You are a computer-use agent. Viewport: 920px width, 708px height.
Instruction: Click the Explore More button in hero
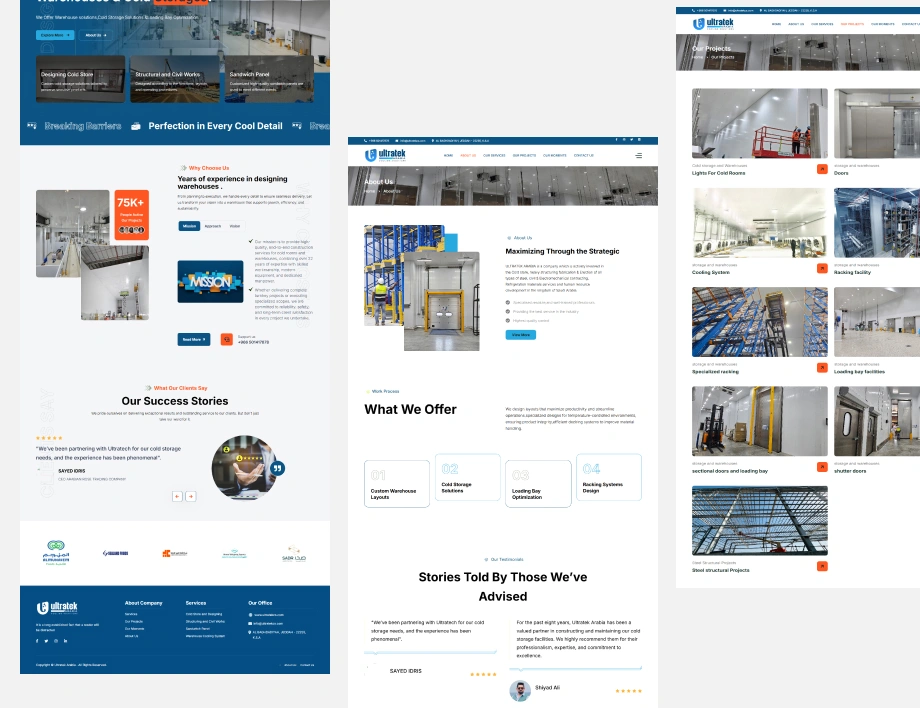pyautogui.click(x=55, y=35)
